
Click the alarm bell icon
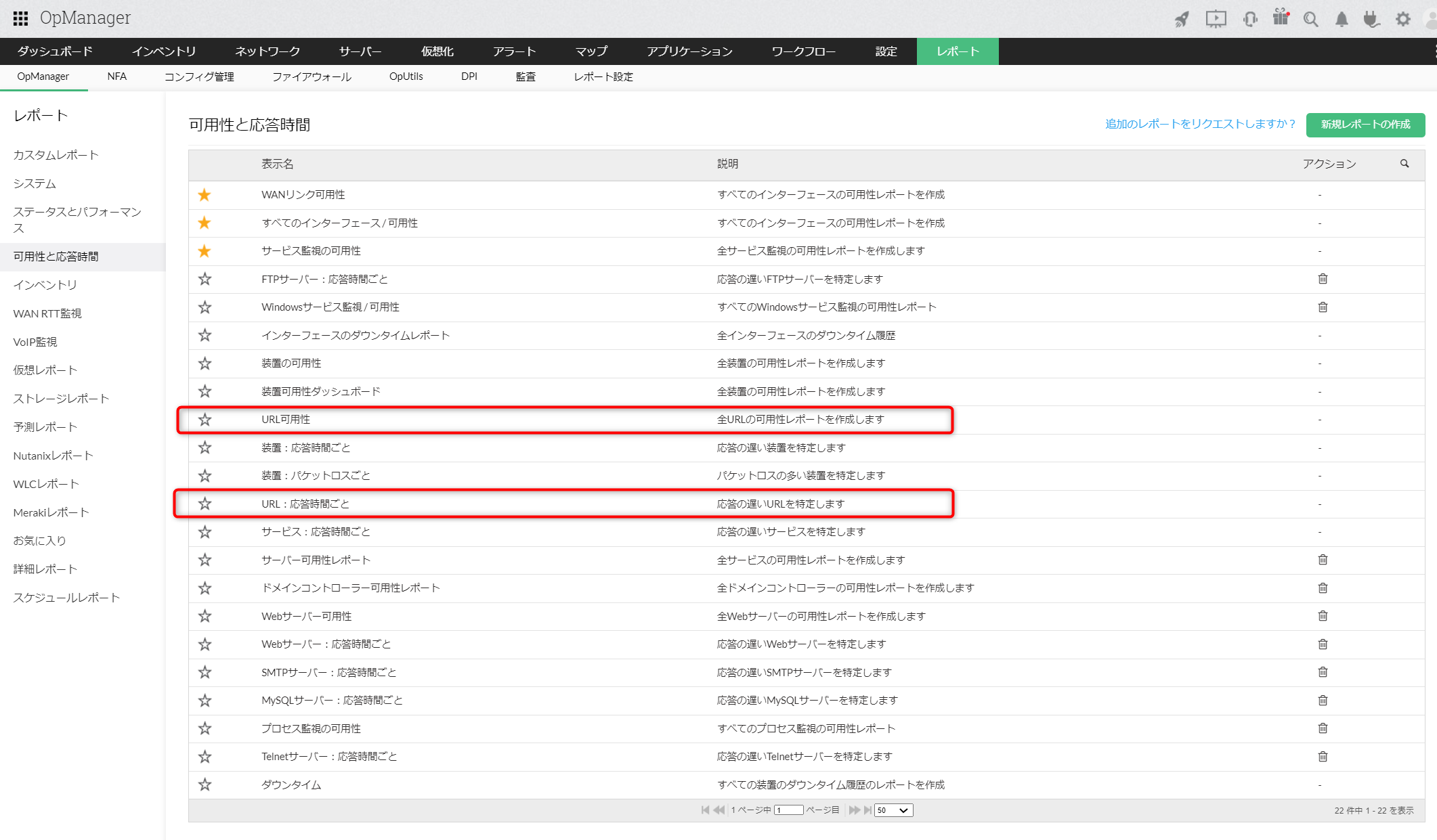pyautogui.click(x=1341, y=19)
